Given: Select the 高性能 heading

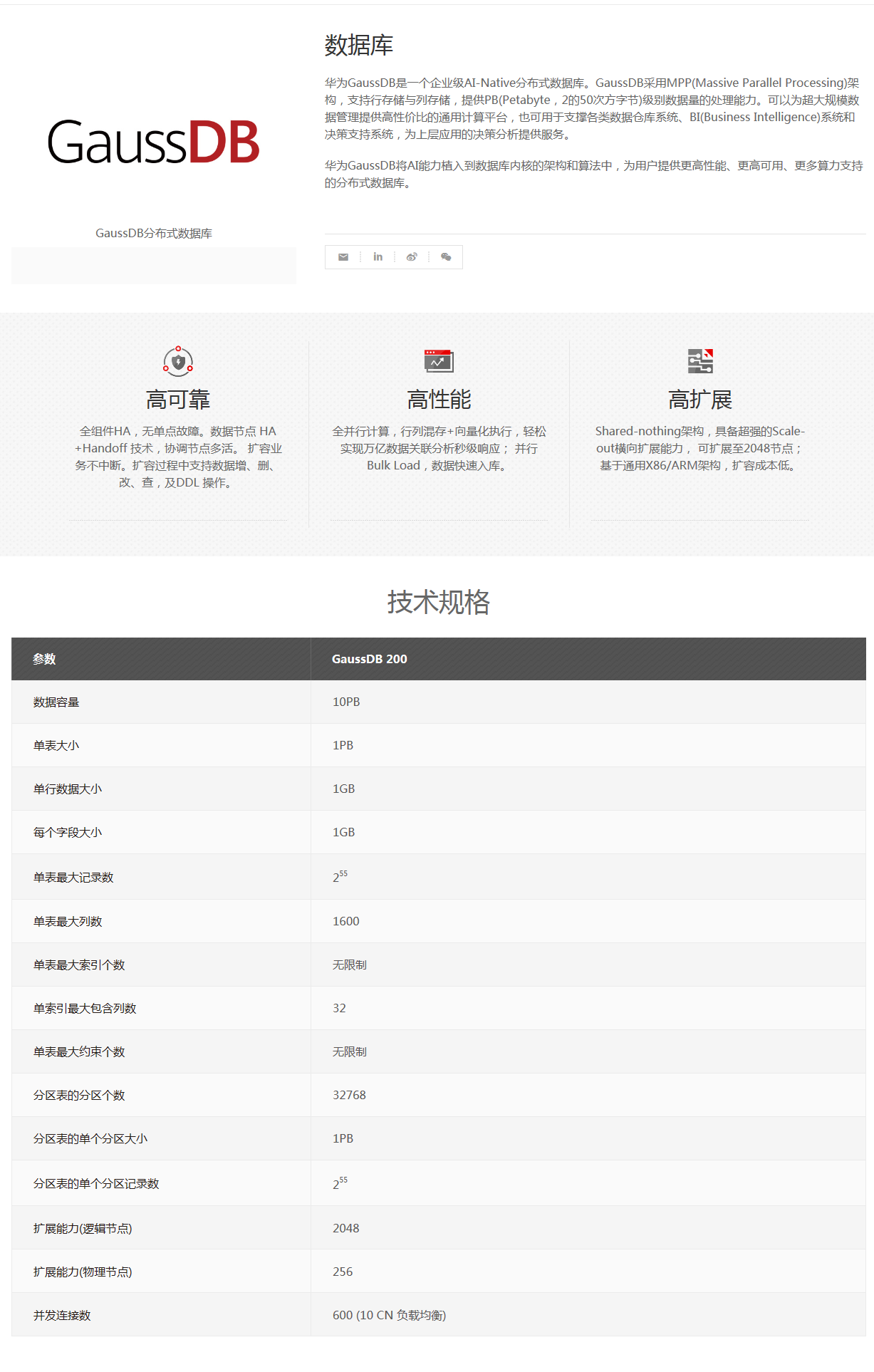Looking at the screenshot, I should tap(439, 400).
